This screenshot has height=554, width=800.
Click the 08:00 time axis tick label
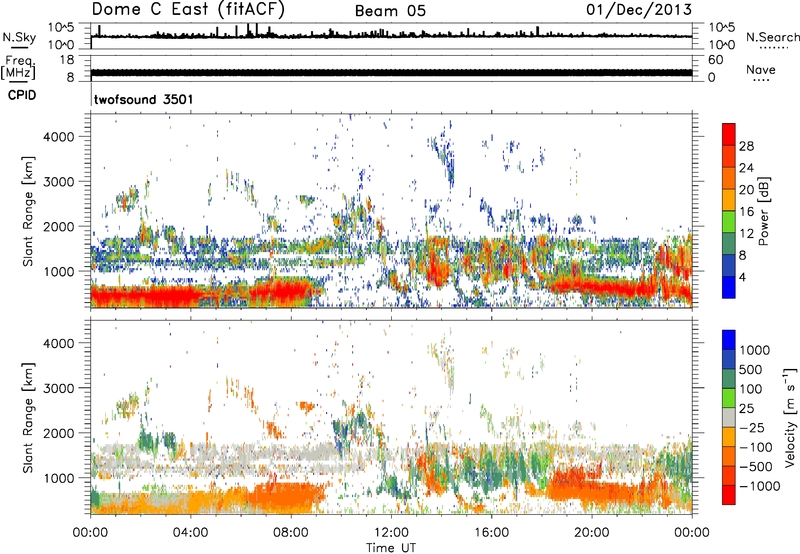coord(291,533)
